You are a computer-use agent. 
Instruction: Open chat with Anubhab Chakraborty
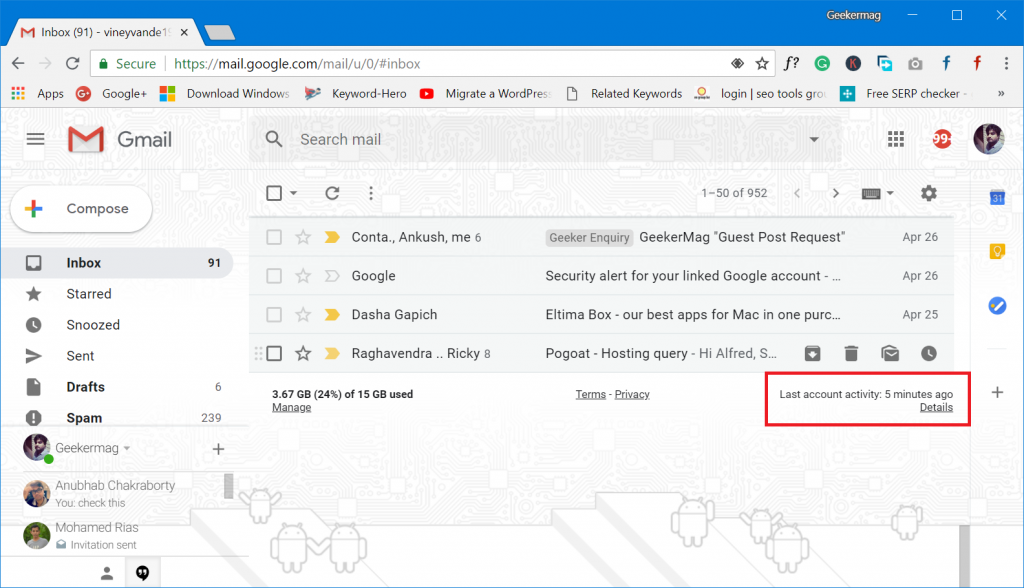click(x=124, y=493)
